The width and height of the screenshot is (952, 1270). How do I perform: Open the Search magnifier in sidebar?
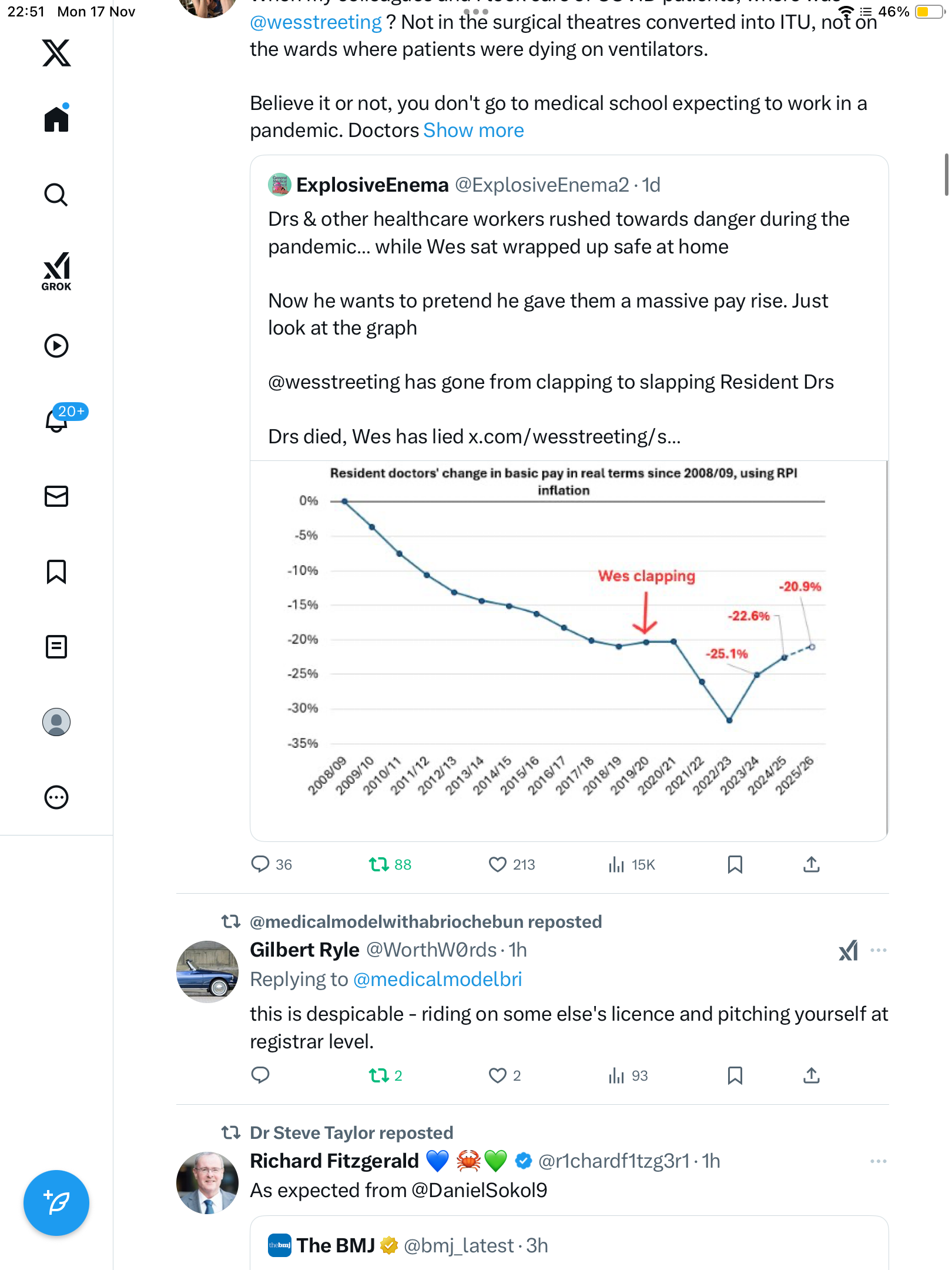pyautogui.click(x=56, y=195)
